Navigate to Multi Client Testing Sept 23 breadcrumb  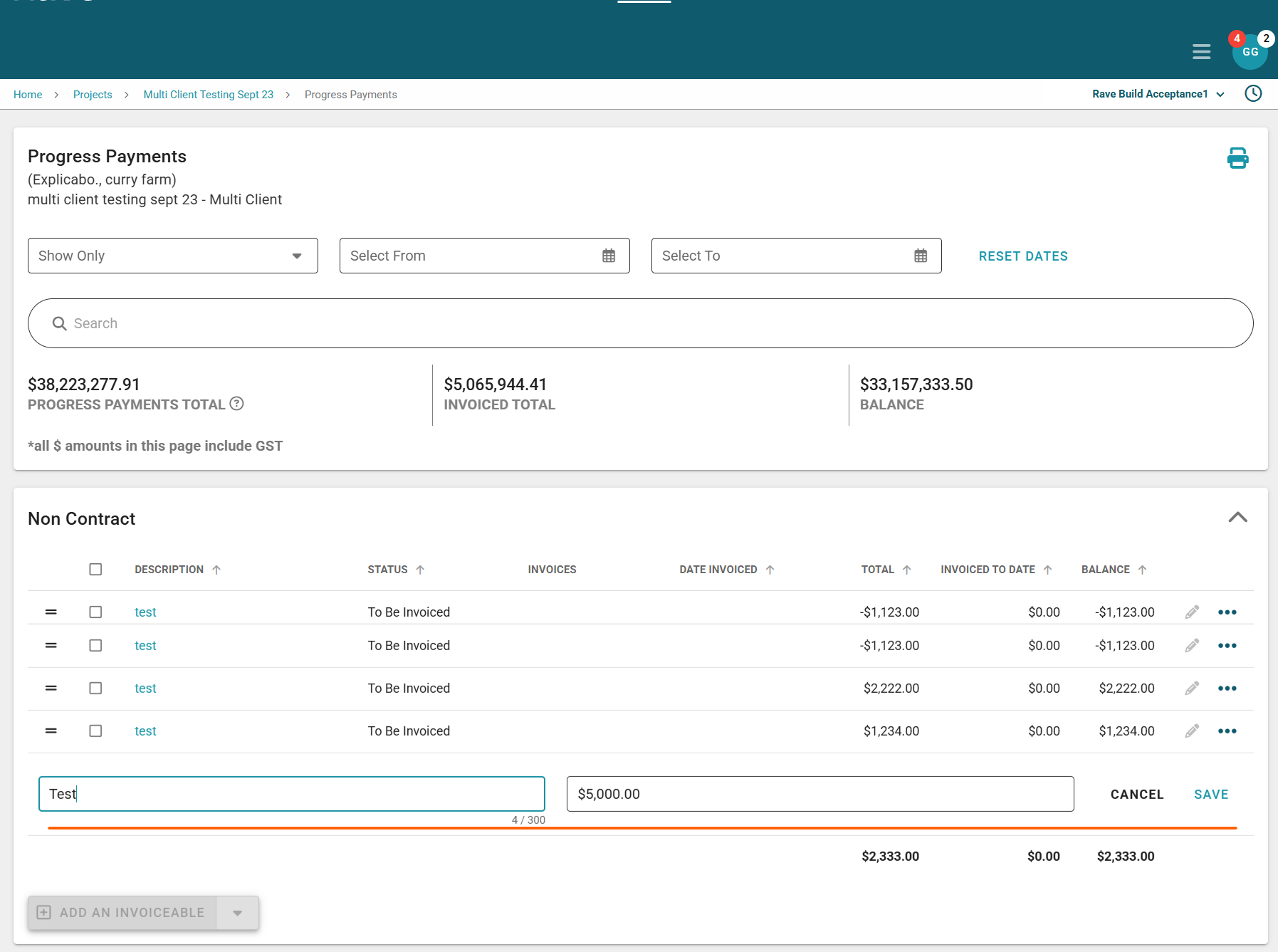click(208, 95)
